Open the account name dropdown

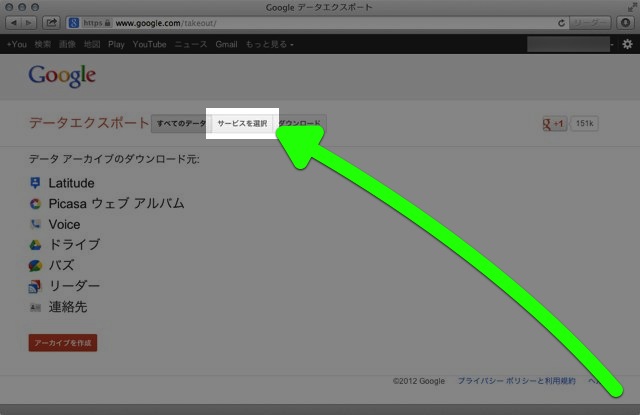tap(571, 44)
